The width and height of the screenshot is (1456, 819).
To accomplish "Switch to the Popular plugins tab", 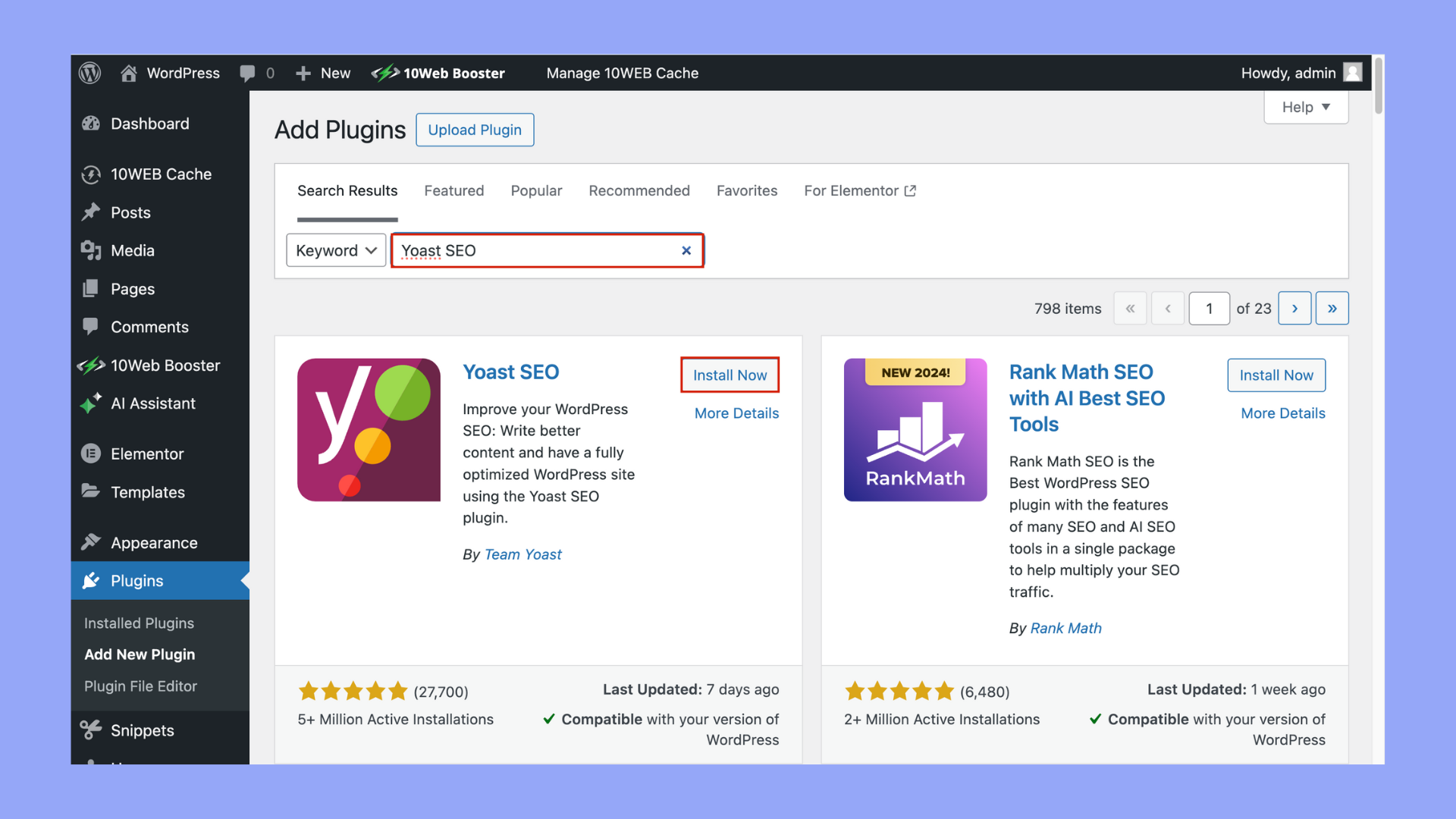I will coord(536,190).
